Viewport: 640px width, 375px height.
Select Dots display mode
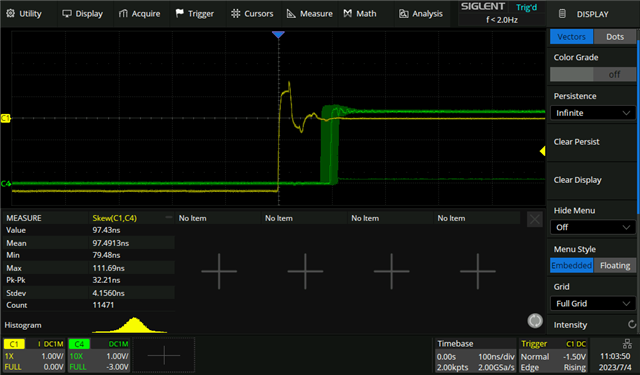tap(615, 37)
